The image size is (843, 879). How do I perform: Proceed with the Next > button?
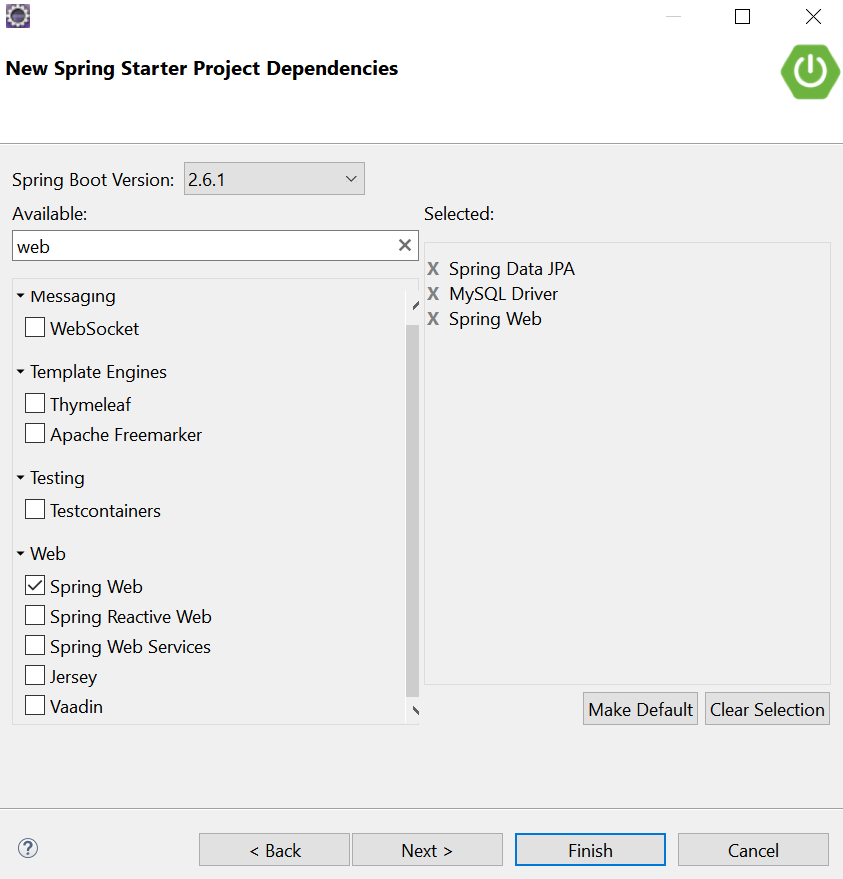(427, 850)
